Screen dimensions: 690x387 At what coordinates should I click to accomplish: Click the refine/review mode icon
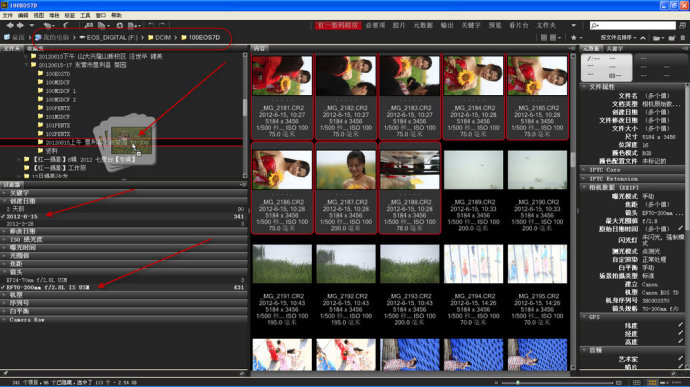point(103,26)
